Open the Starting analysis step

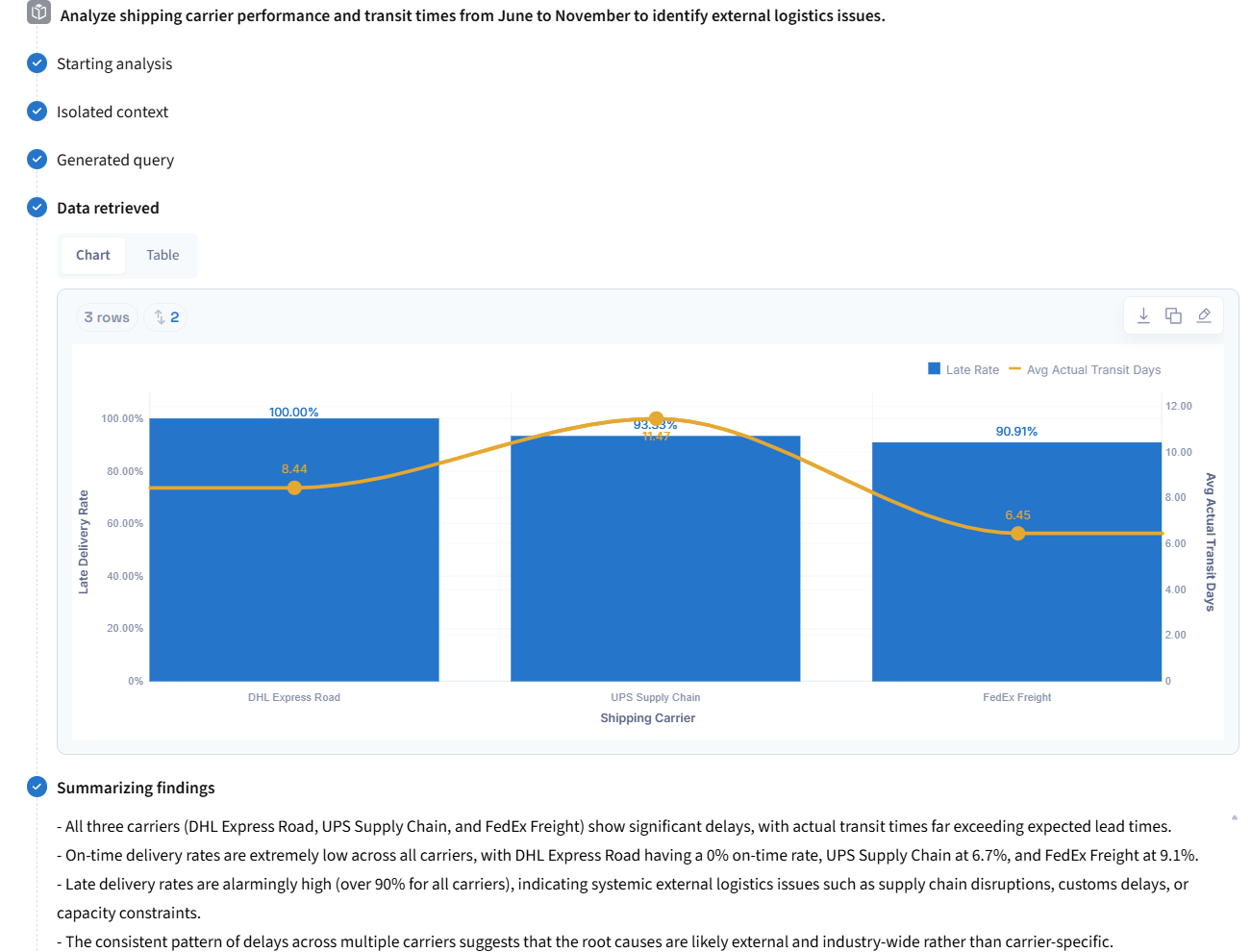(x=114, y=63)
